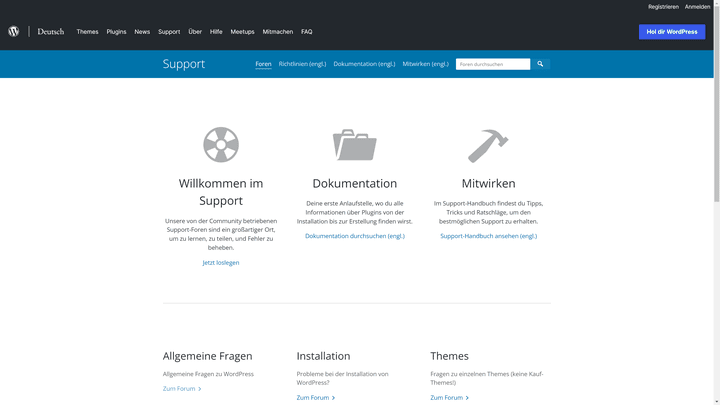This screenshot has height=405, width=720.
Task: Click the Dokumentation heading
Action: 354,183
